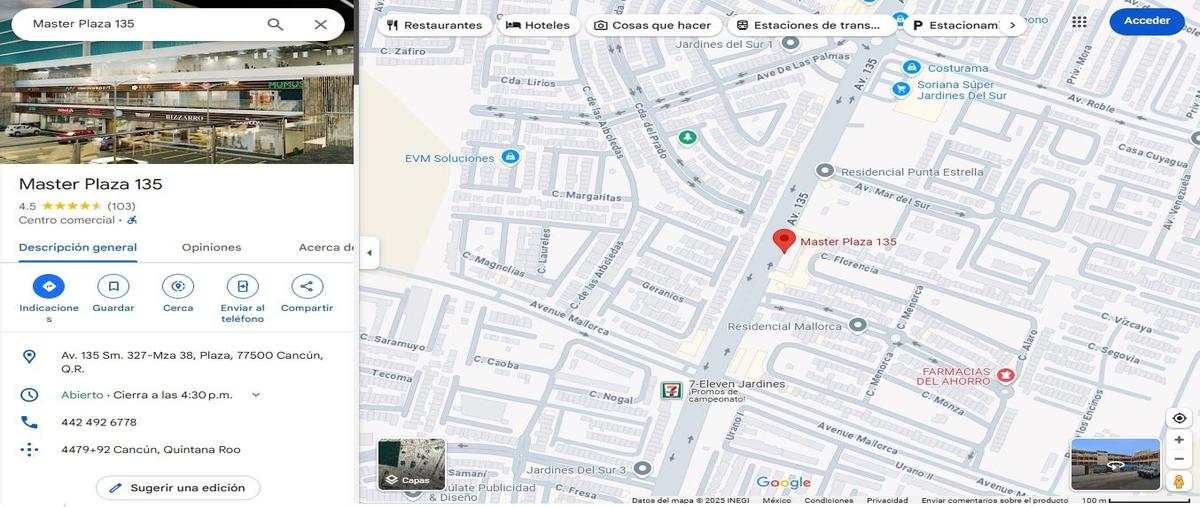Open the Compartir share icon
This screenshot has height=507, width=1200.
307,287
